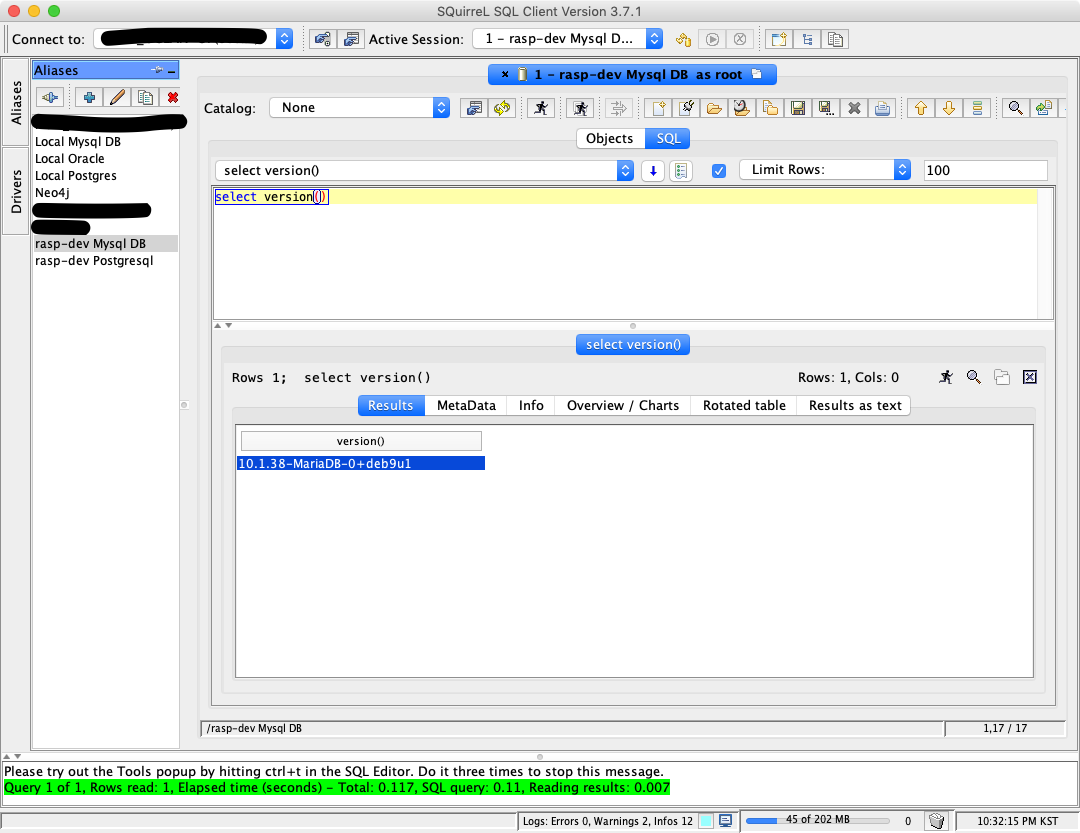Viewport: 1080px width, 833px height.
Task: Click the 10.1.38-MariaDB result cell
Action: tap(361, 464)
